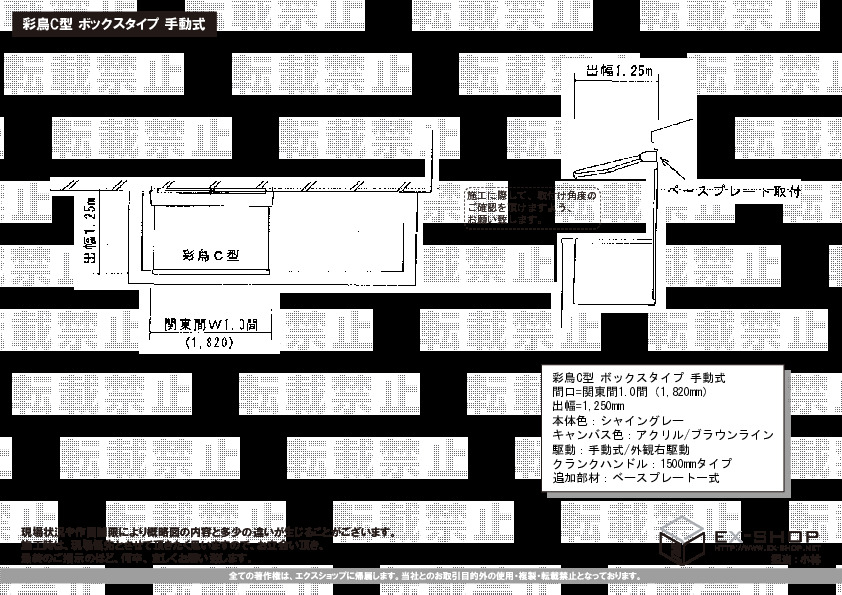
Task: Select the disclaimer line starting 現場状況や作図制限
Action: (x=209, y=533)
